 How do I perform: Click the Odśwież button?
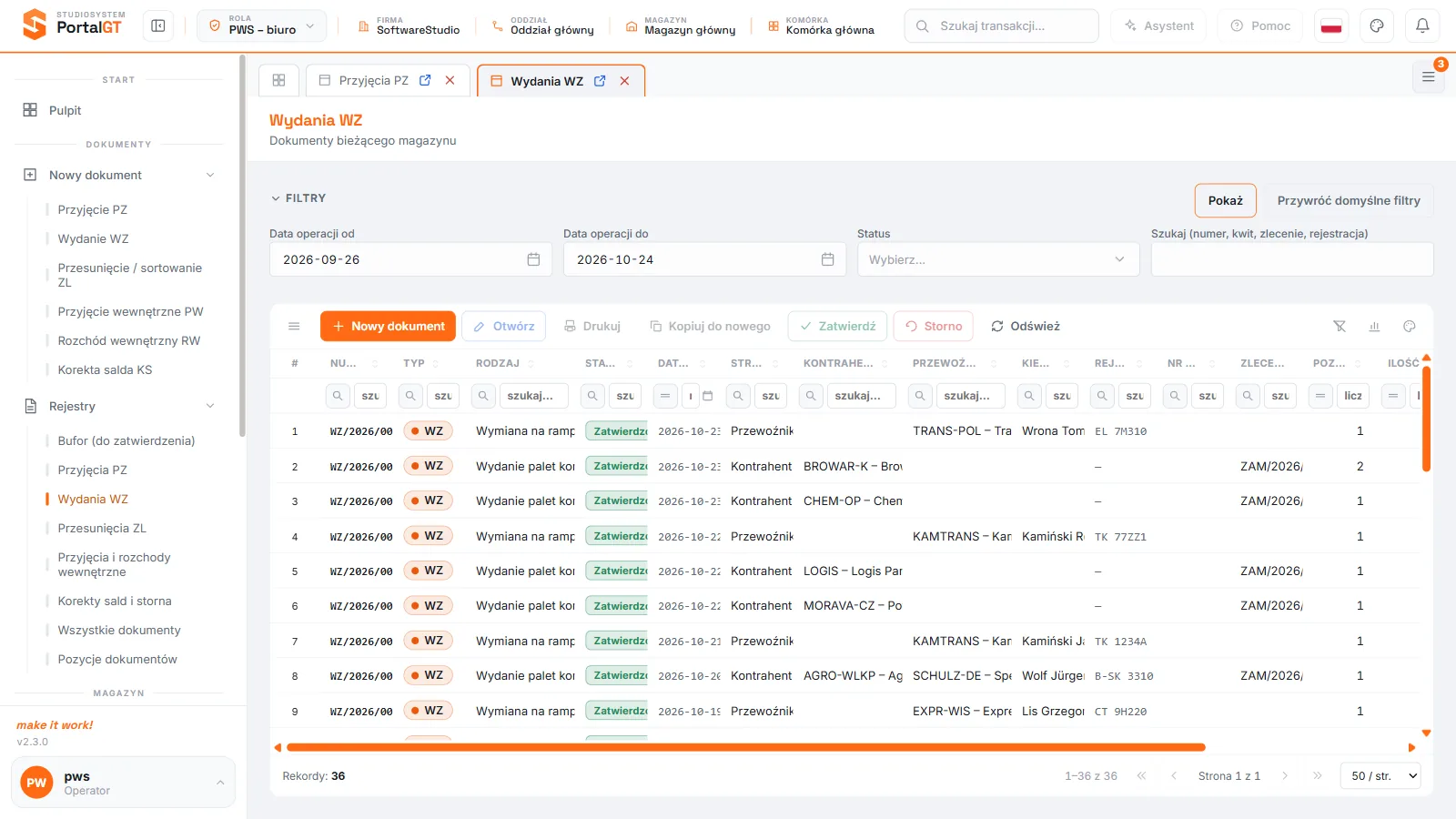pos(1026,326)
